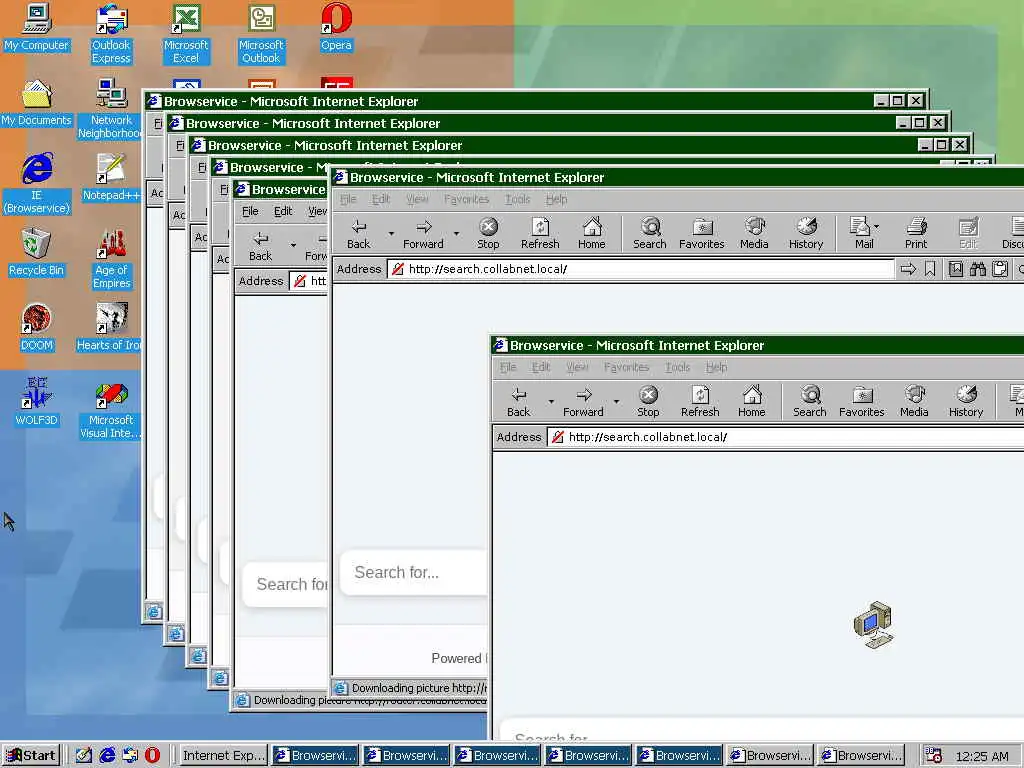1024x768 pixels.
Task: Click the address field in the frontmost window
Action: pos(786,437)
